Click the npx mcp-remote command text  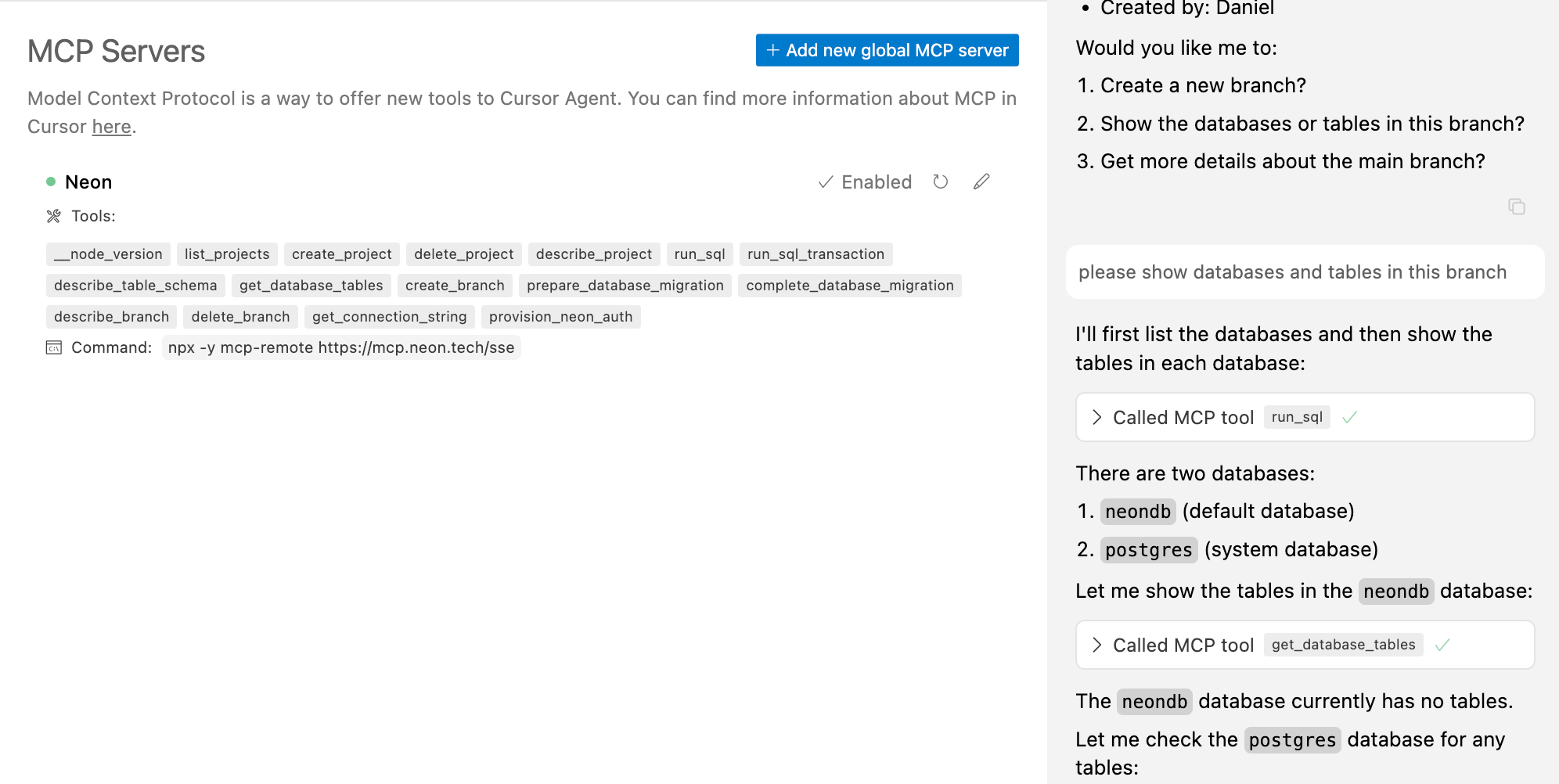[341, 347]
